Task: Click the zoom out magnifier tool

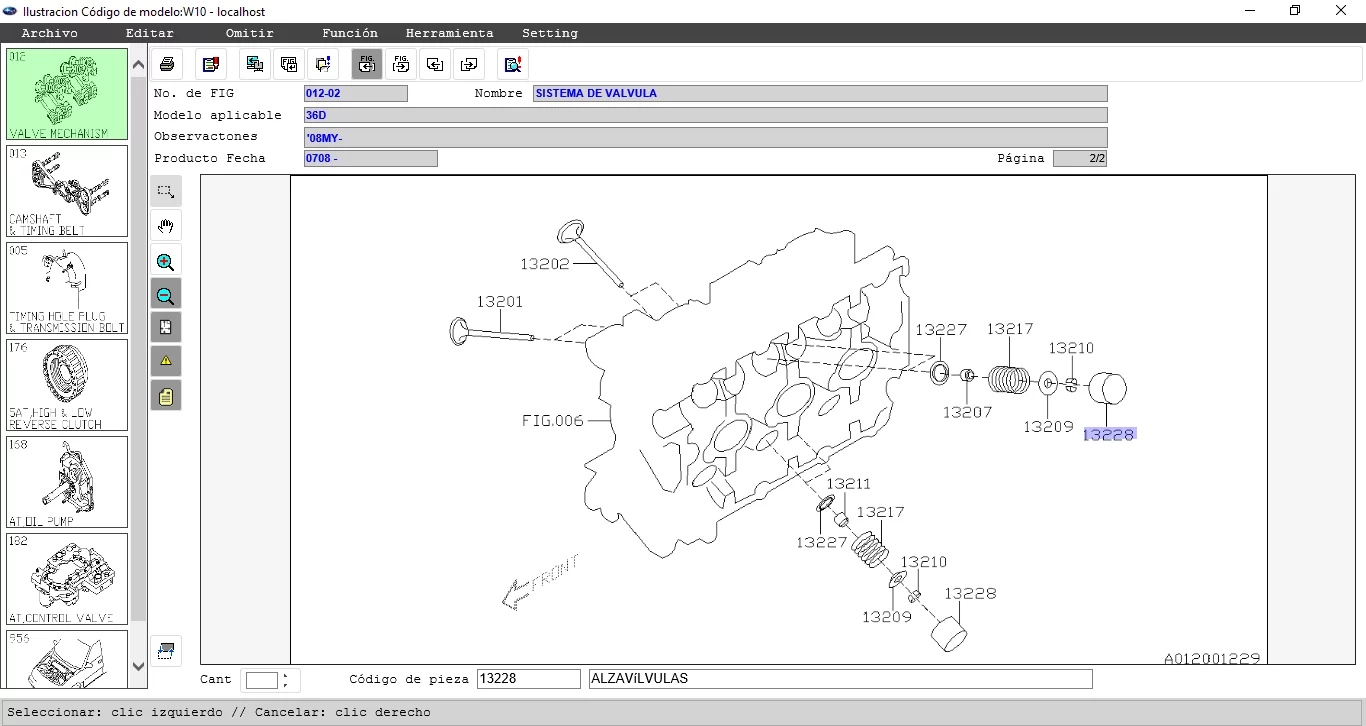Action: [x=166, y=295]
